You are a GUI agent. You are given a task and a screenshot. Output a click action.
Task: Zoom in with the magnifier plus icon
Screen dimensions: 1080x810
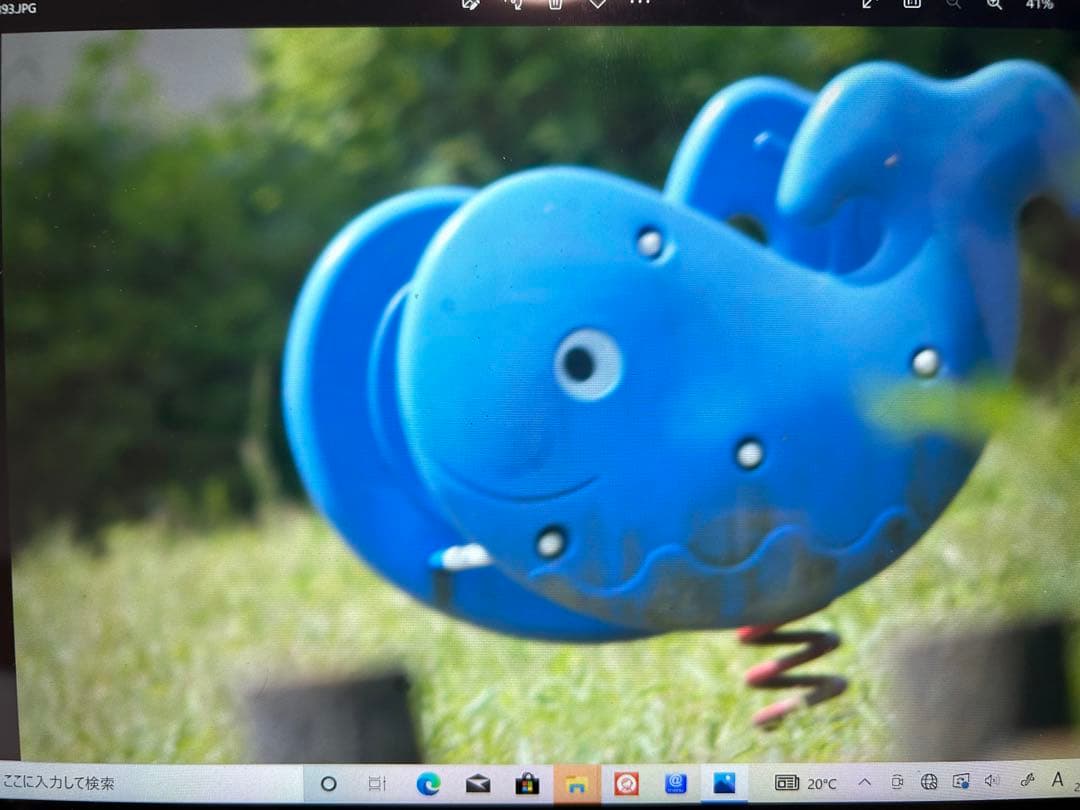[x=994, y=4]
